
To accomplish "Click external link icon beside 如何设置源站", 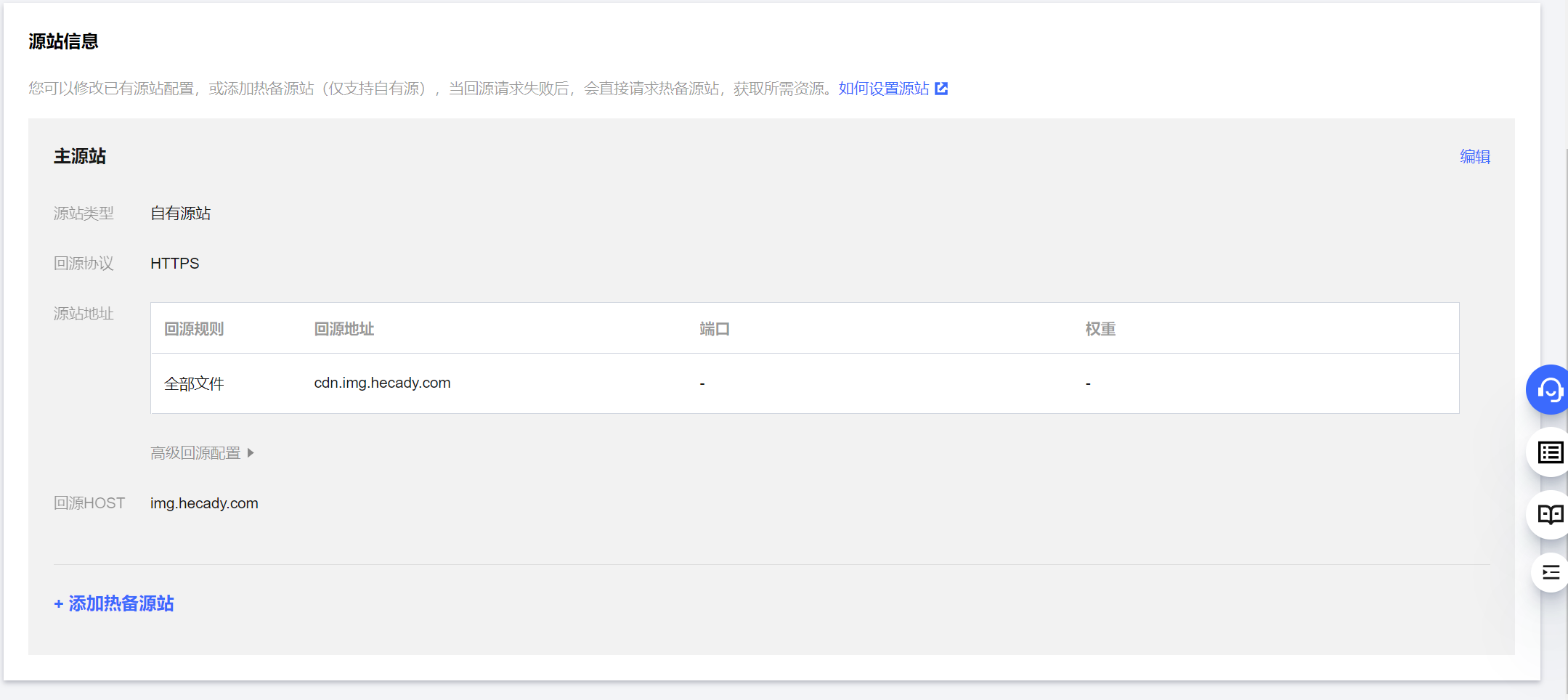I will pyautogui.click(x=941, y=89).
